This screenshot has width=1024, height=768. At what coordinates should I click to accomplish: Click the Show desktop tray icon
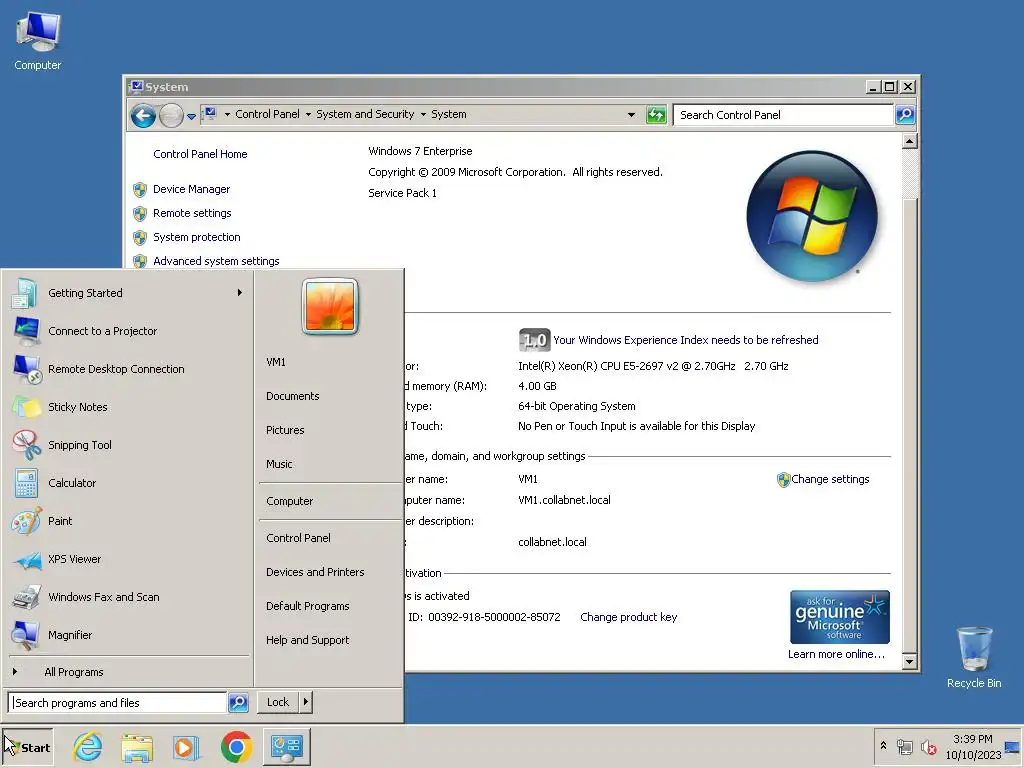(x=1012, y=747)
